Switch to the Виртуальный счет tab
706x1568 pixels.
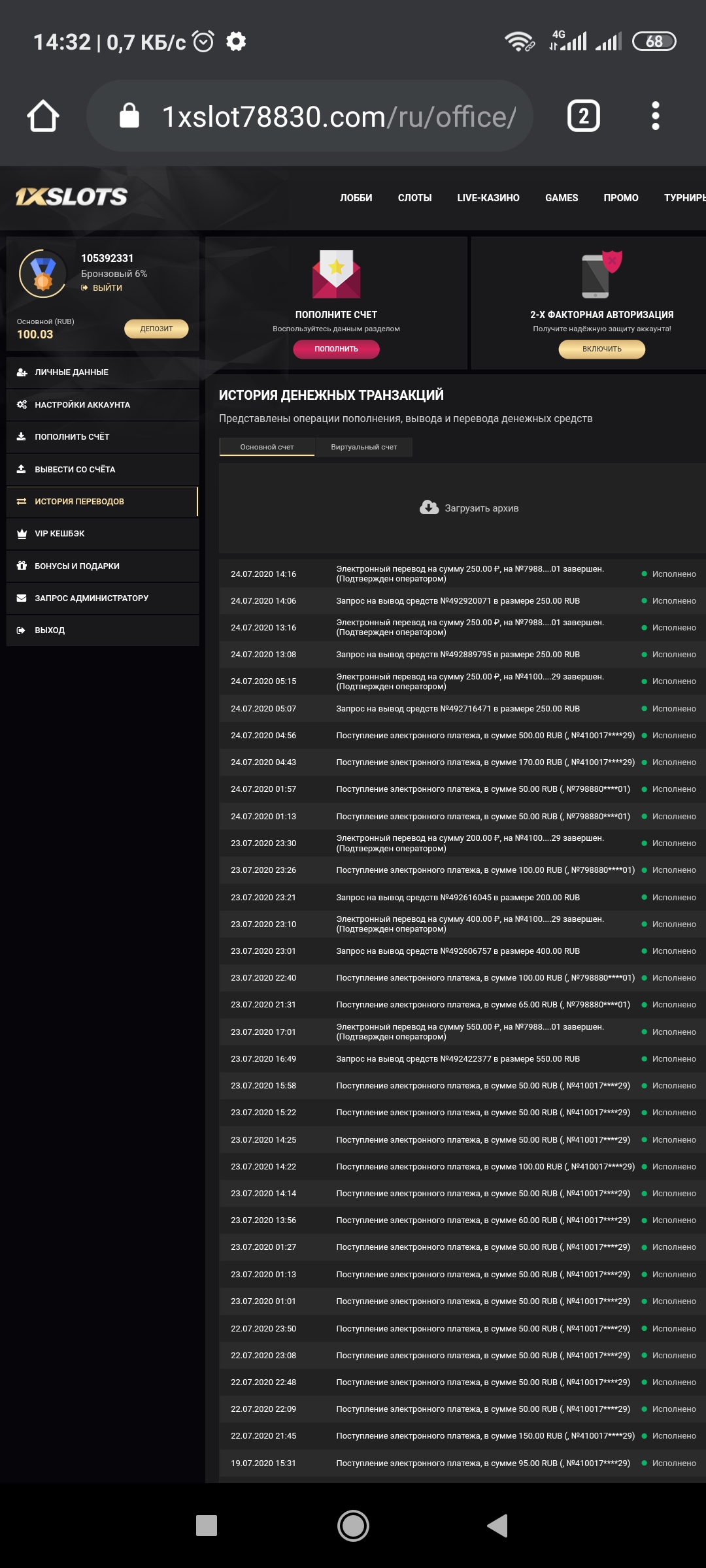pyautogui.click(x=363, y=447)
